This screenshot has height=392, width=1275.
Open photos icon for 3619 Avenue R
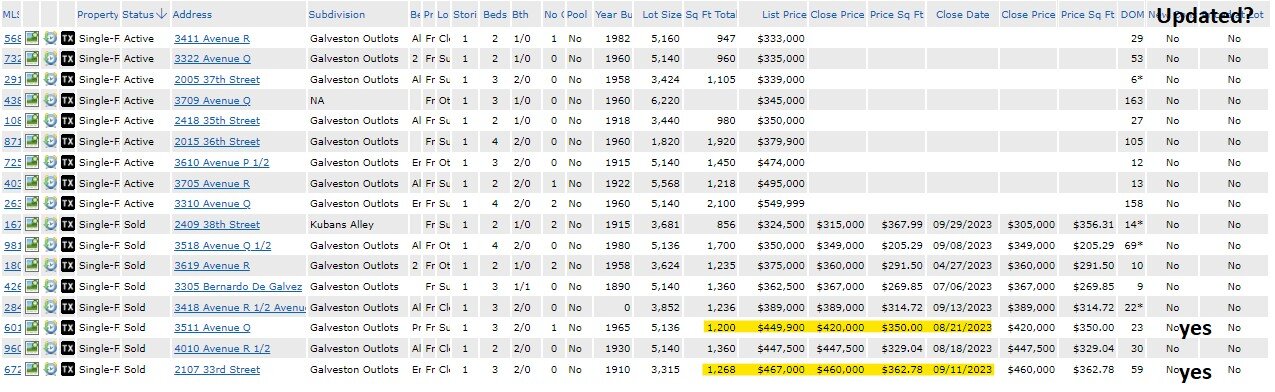[32, 266]
